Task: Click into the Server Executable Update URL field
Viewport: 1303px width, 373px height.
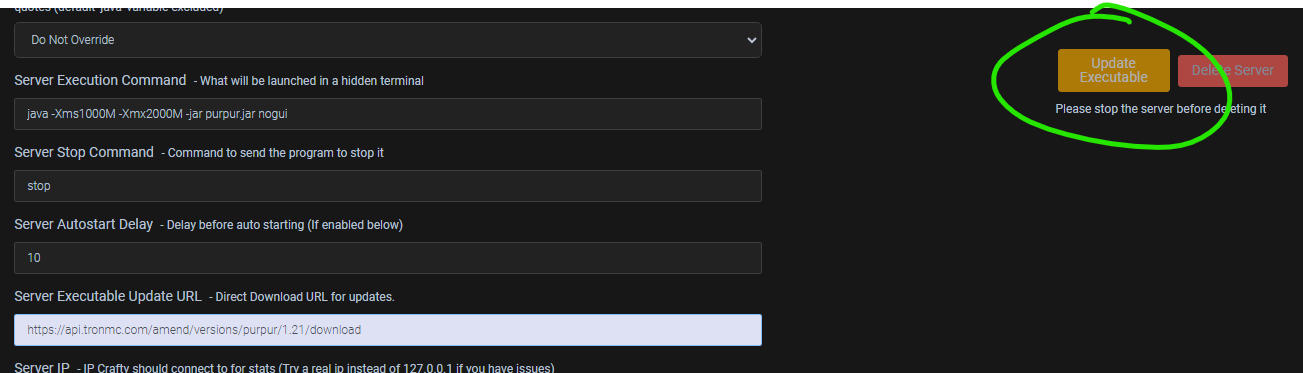Action: [387, 330]
